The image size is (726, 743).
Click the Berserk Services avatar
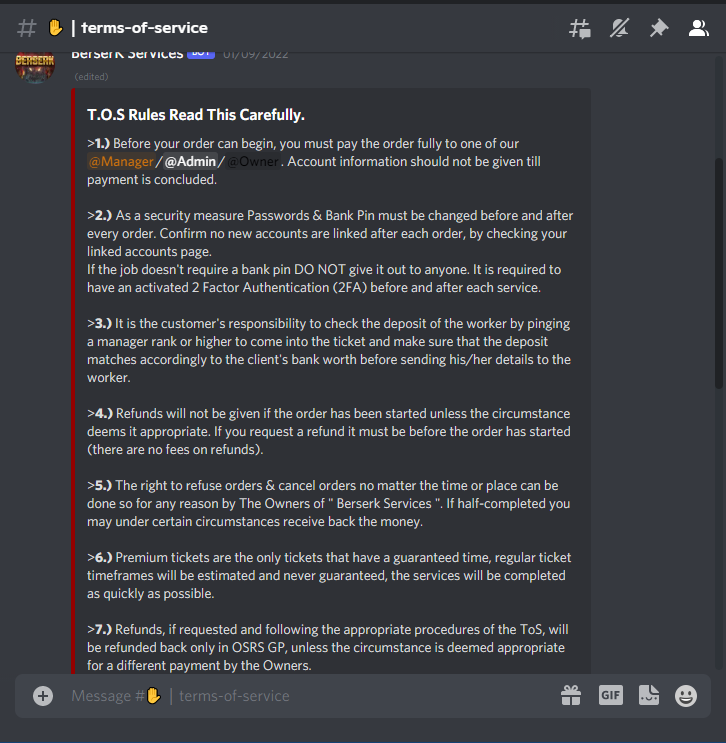click(x=35, y=66)
